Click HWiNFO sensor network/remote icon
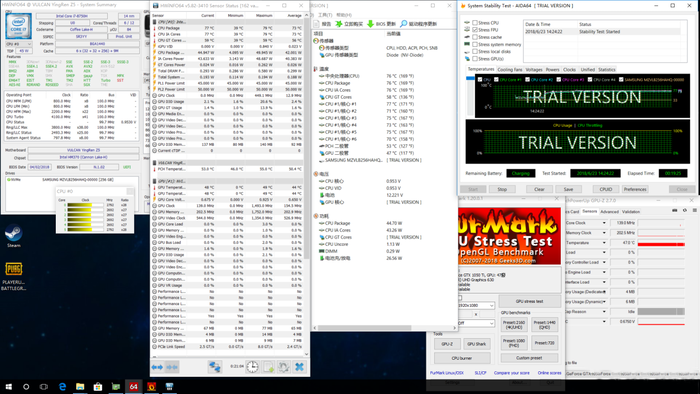Image resolution: width=700 pixels, height=394 pixels. pyautogui.click(x=215, y=367)
